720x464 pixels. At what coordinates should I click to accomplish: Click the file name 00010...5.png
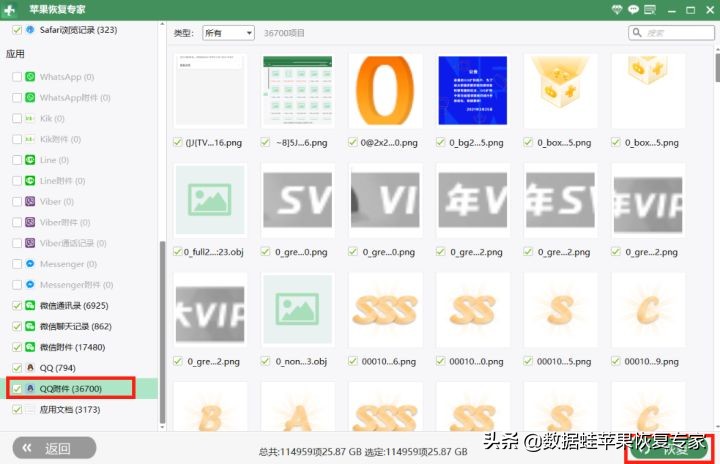point(564,362)
